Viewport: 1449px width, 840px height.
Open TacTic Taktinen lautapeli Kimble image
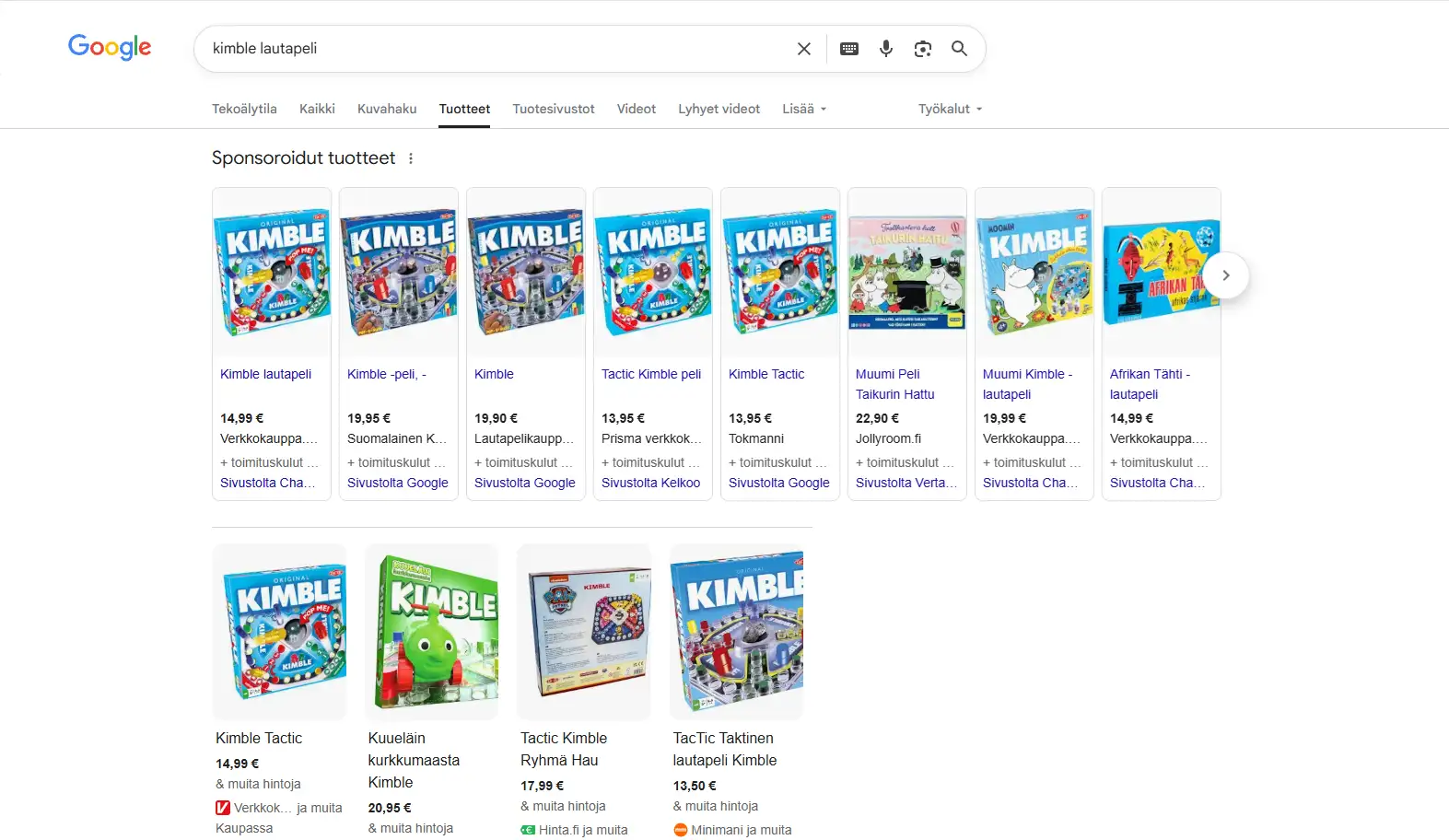point(736,632)
